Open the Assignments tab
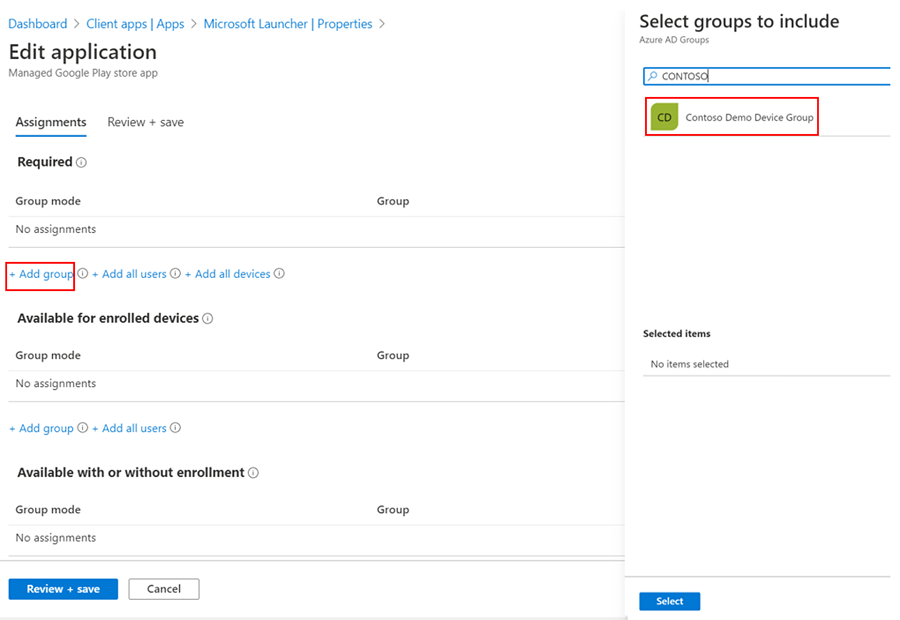Viewport: 900px width, 620px height. (x=51, y=122)
